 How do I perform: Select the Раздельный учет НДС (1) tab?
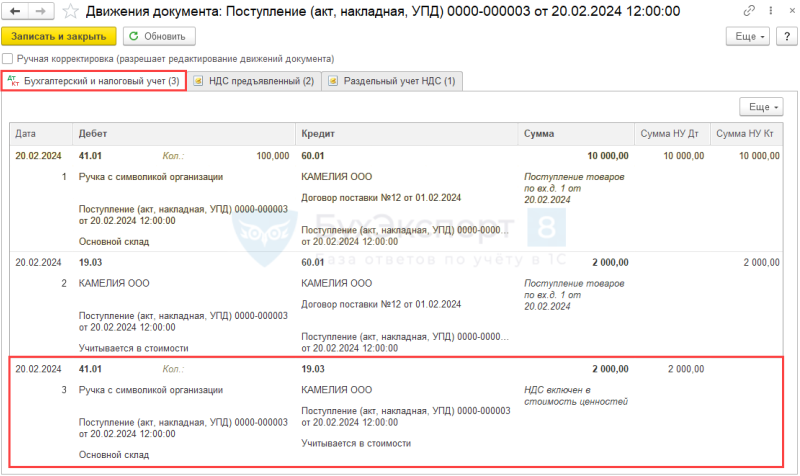point(392,81)
